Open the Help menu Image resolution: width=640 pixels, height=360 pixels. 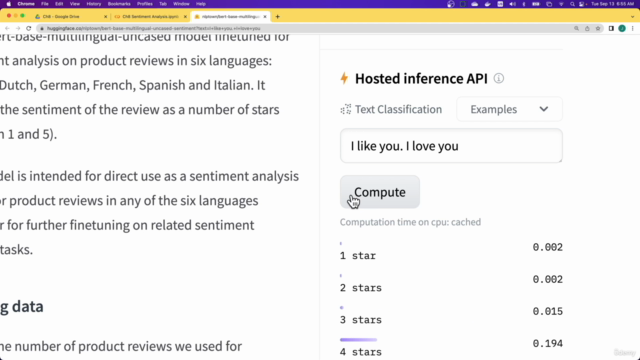[201, 4]
